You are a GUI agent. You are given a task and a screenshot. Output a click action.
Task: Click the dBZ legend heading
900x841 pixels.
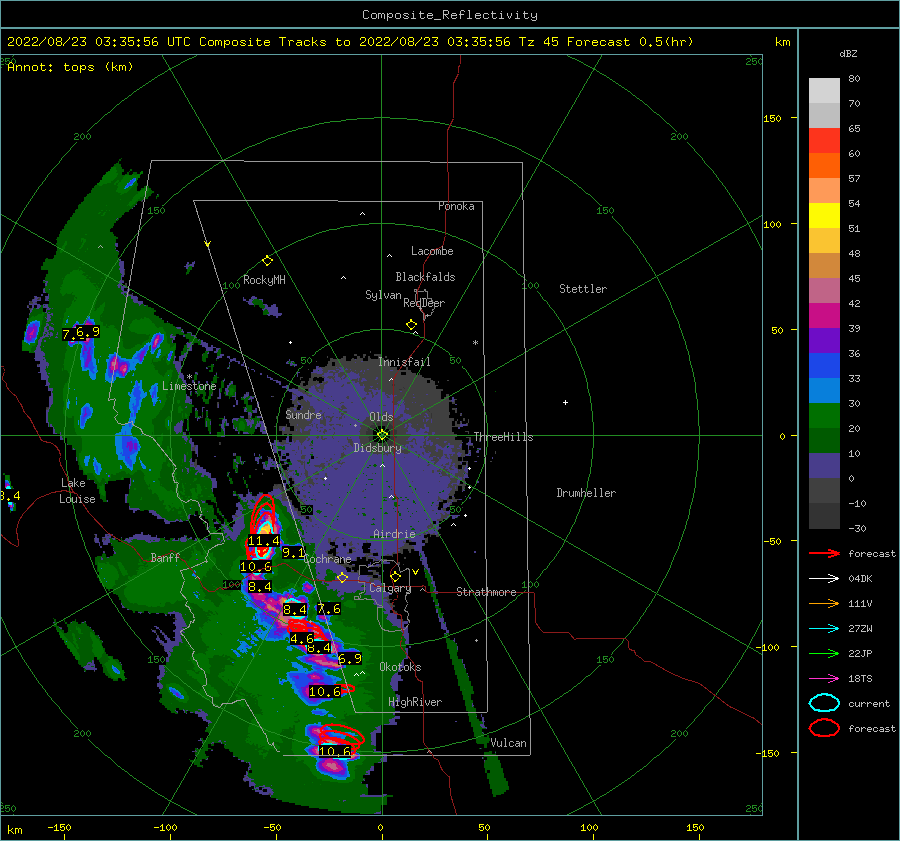(848, 53)
